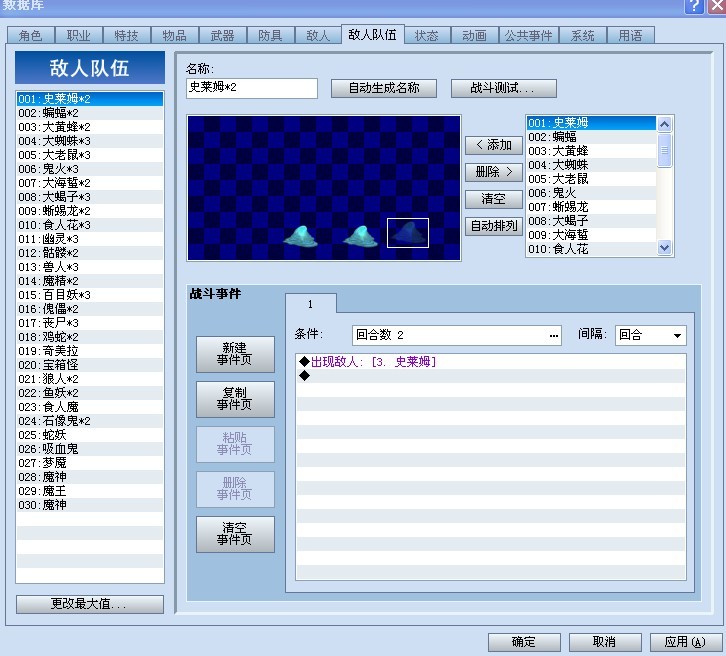This screenshot has height=656, width=726.
Task: Switch to the 特技 tab
Action: pyautogui.click(x=126, y=35)
